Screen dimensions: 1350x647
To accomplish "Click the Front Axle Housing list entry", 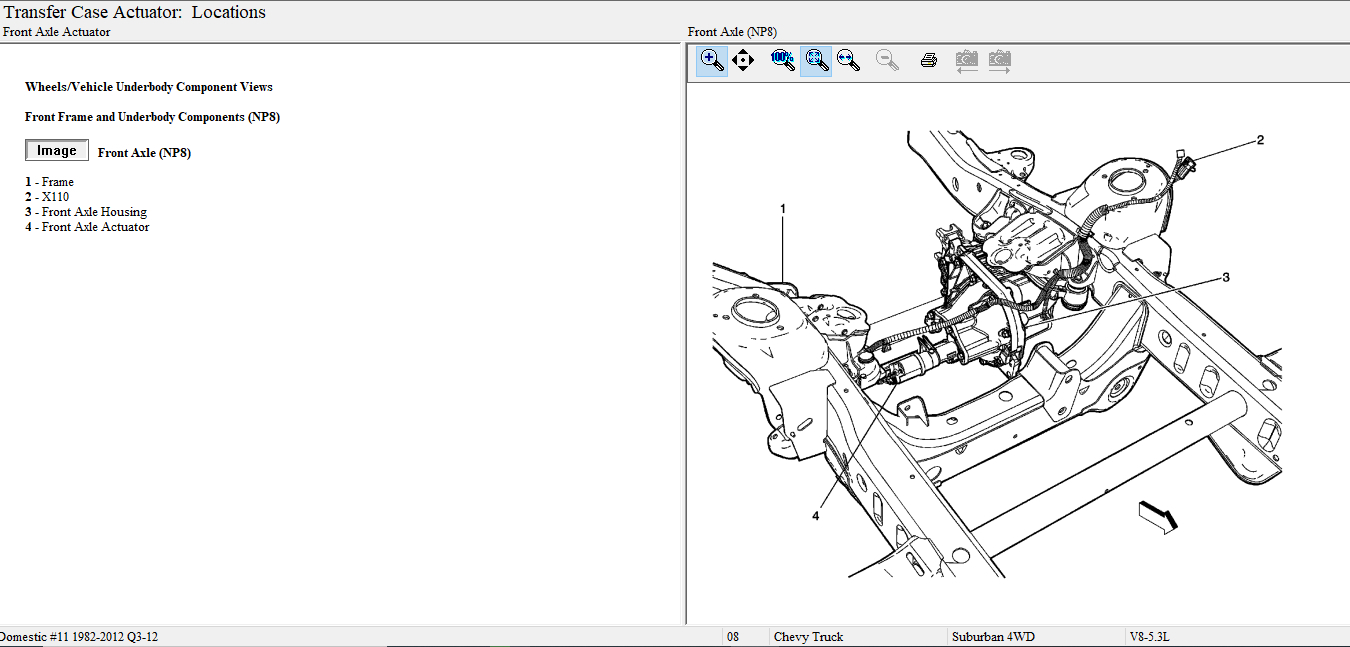I will tap(93, 212).
